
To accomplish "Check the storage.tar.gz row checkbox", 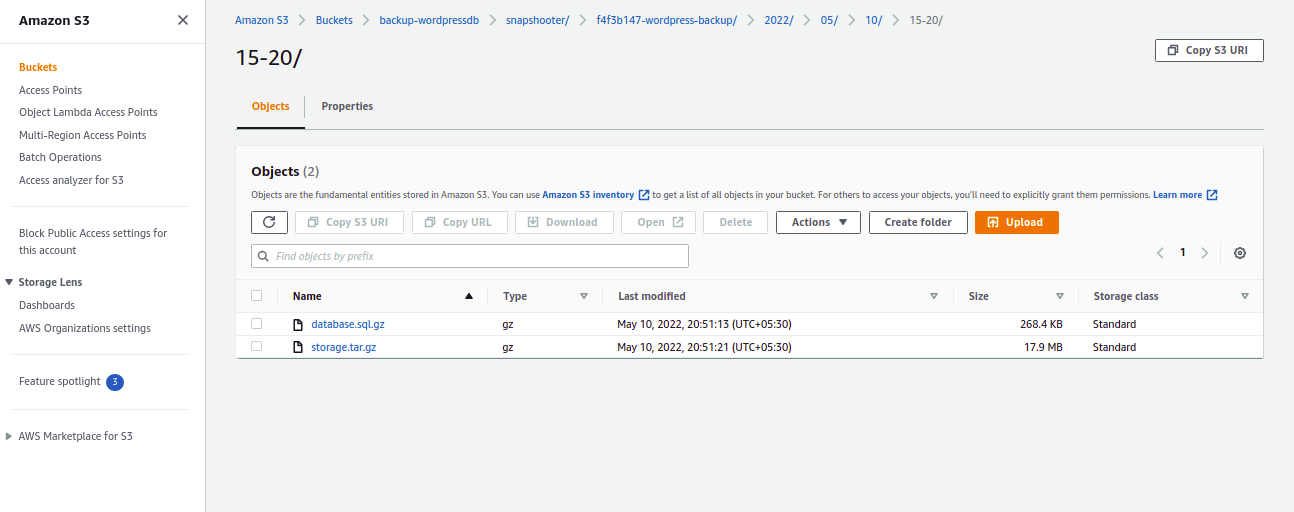I will [257, 346].
